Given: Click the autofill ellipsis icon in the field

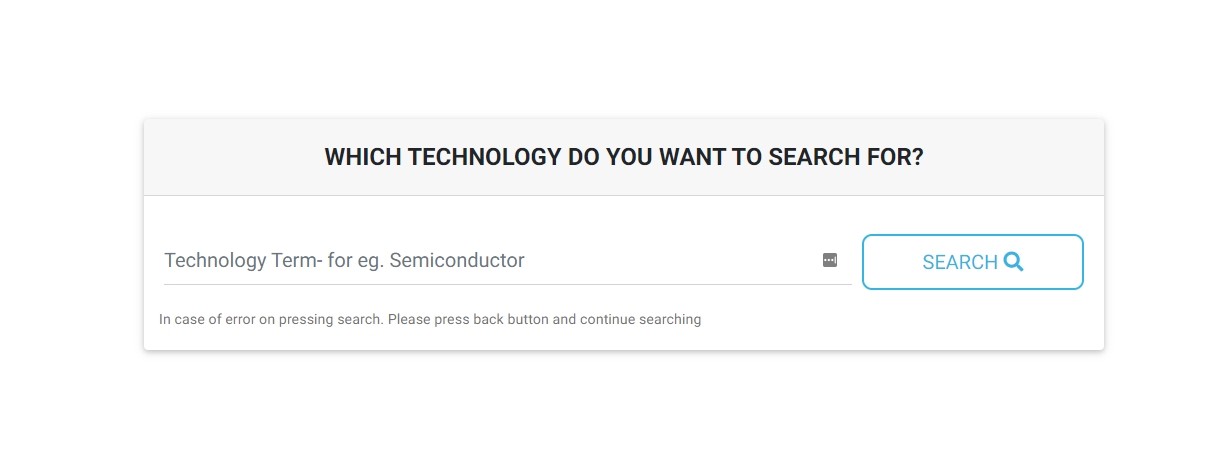Looking at the screenshot, I should click(830, 260).
